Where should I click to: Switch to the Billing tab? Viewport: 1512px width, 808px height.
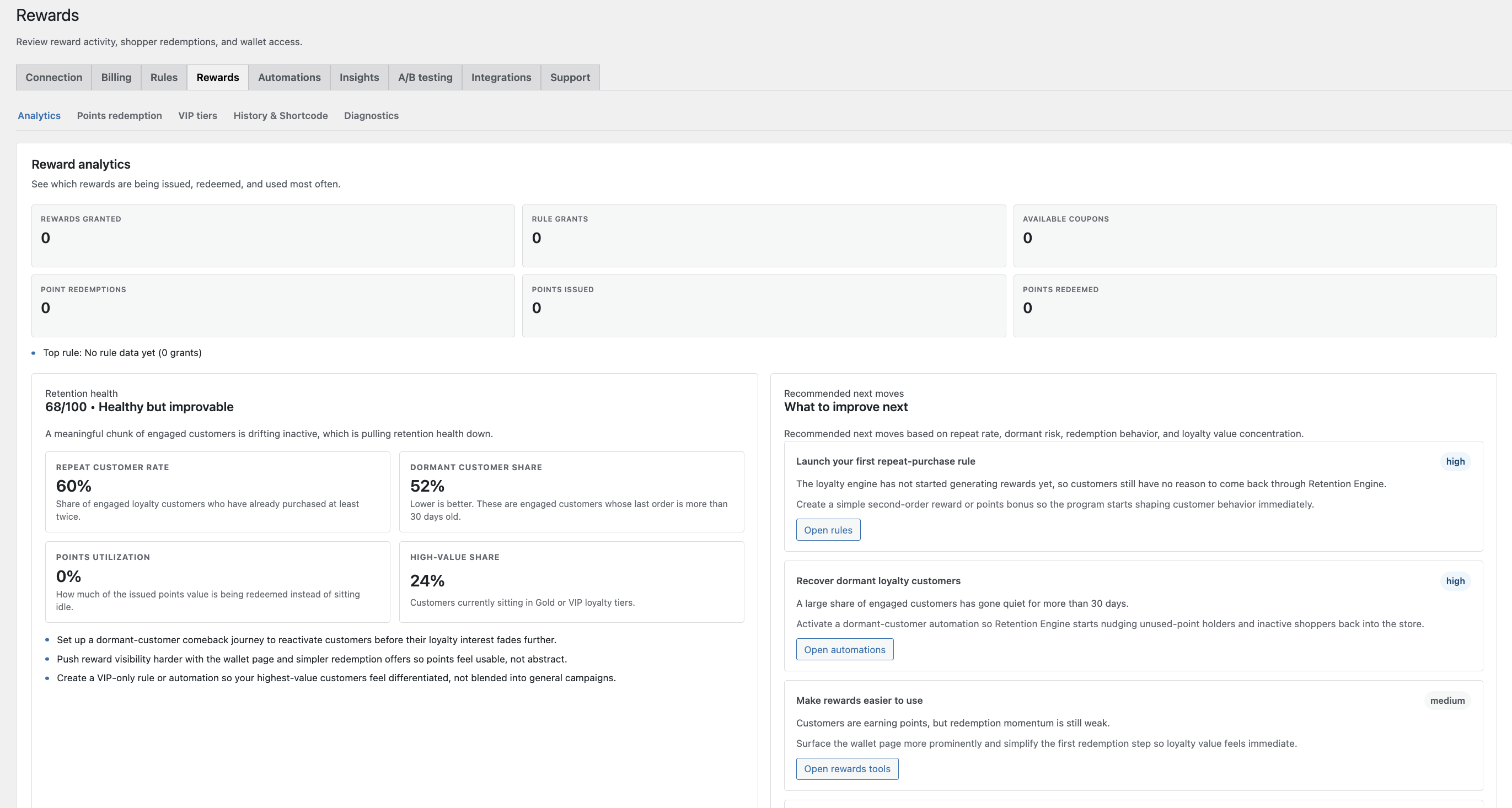tap(116, 78)
